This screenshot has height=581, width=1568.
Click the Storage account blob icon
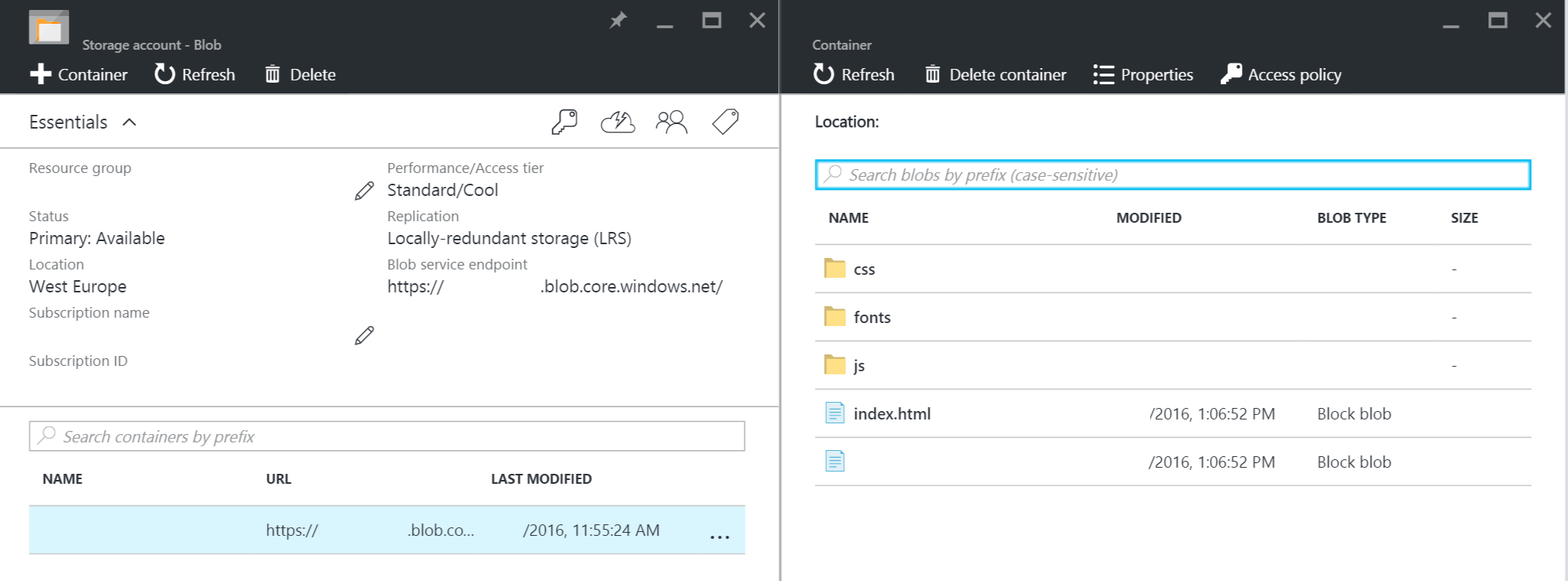click(x=49, y=28)
